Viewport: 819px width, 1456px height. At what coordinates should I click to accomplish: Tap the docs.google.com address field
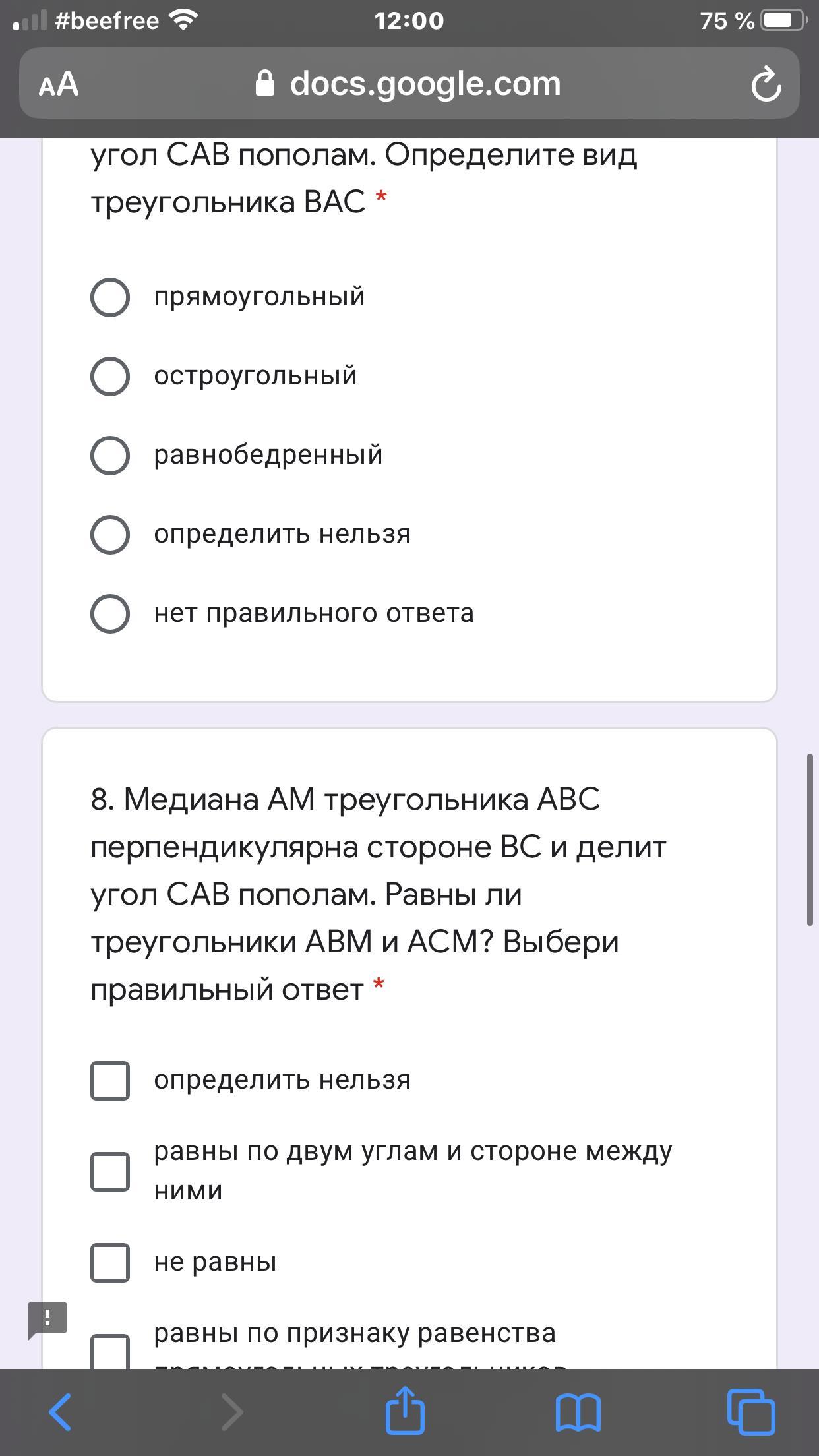[x=409, y=83]
